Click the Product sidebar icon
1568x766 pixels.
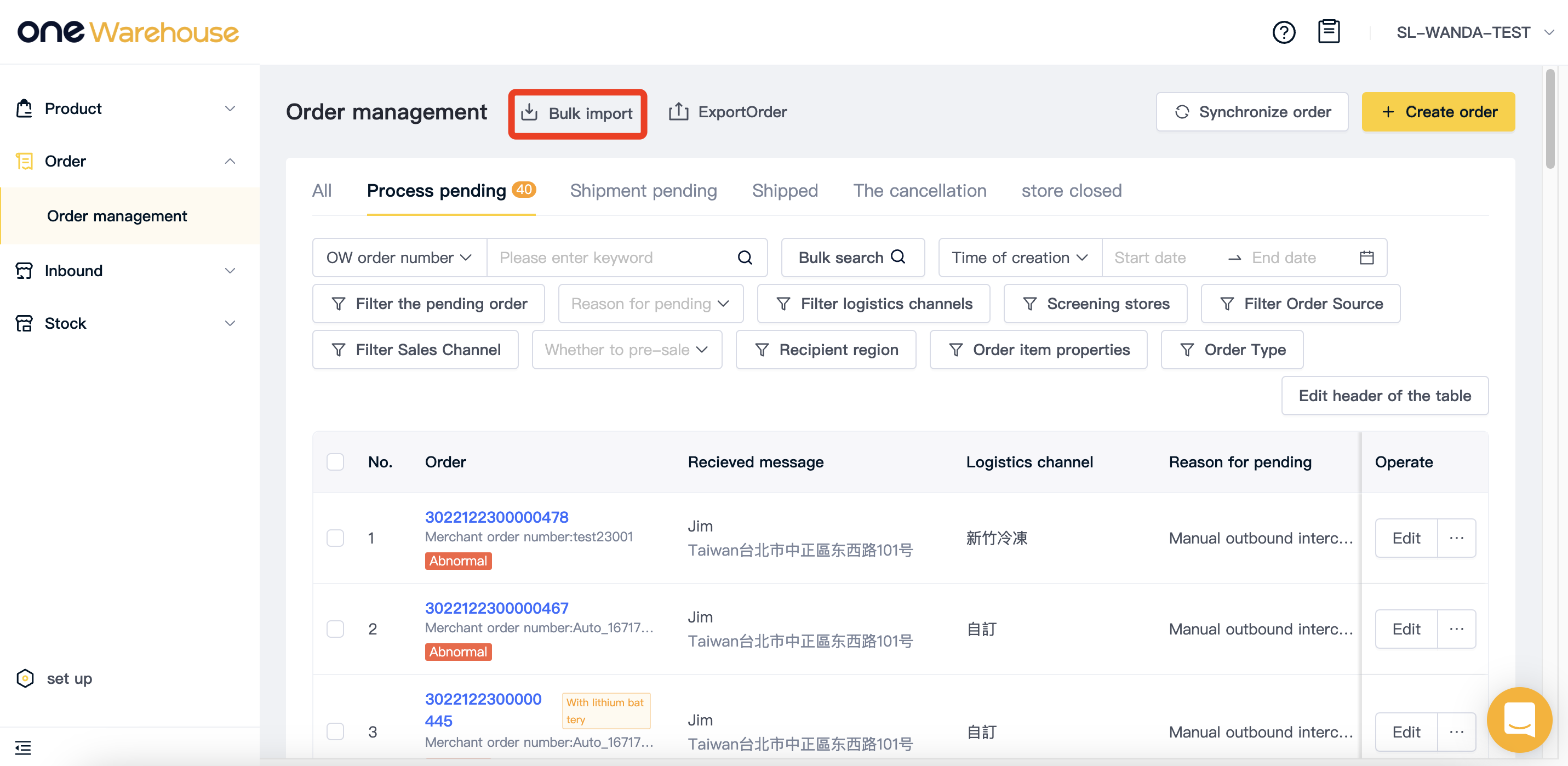click(24, 108)
